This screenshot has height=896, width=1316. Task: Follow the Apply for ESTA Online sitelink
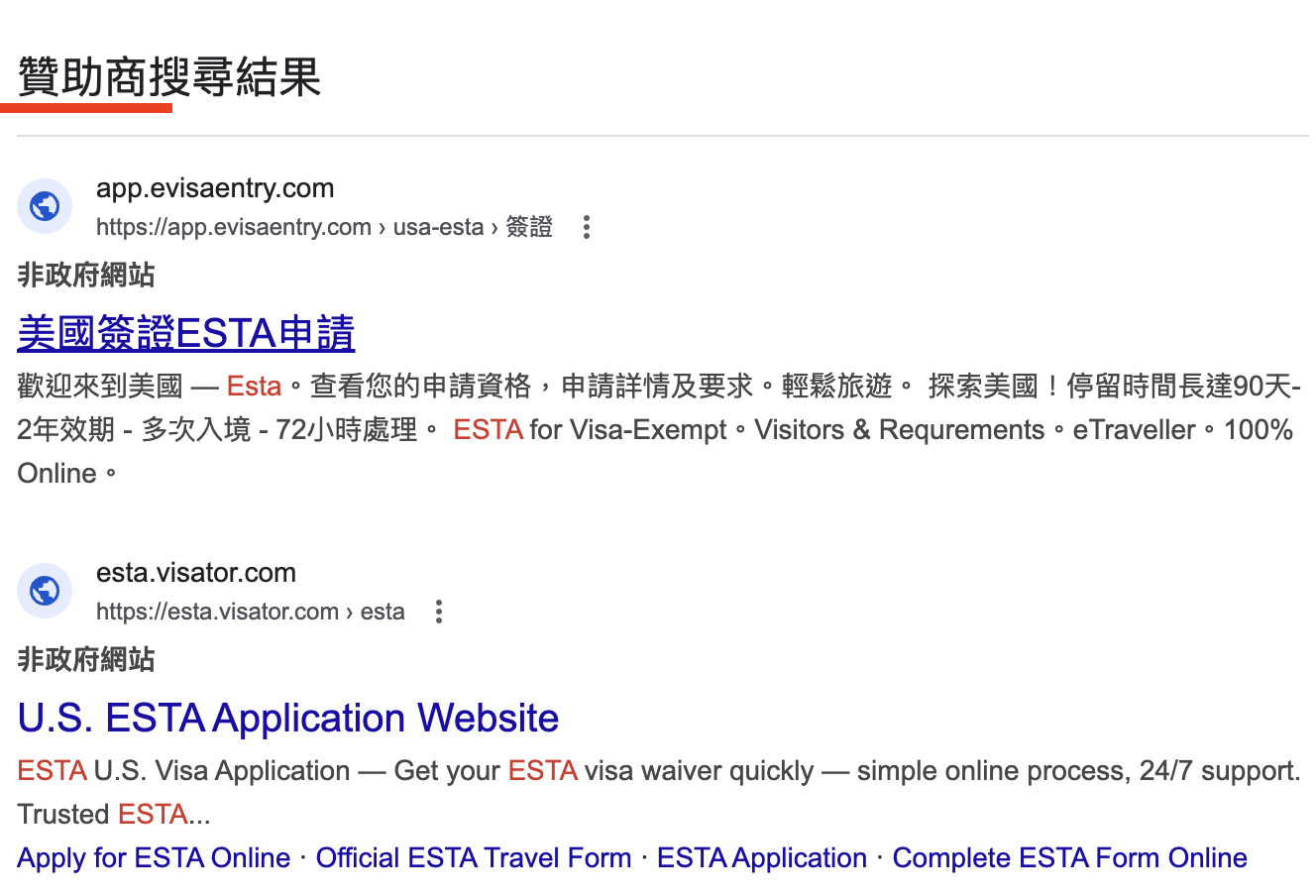154,857
